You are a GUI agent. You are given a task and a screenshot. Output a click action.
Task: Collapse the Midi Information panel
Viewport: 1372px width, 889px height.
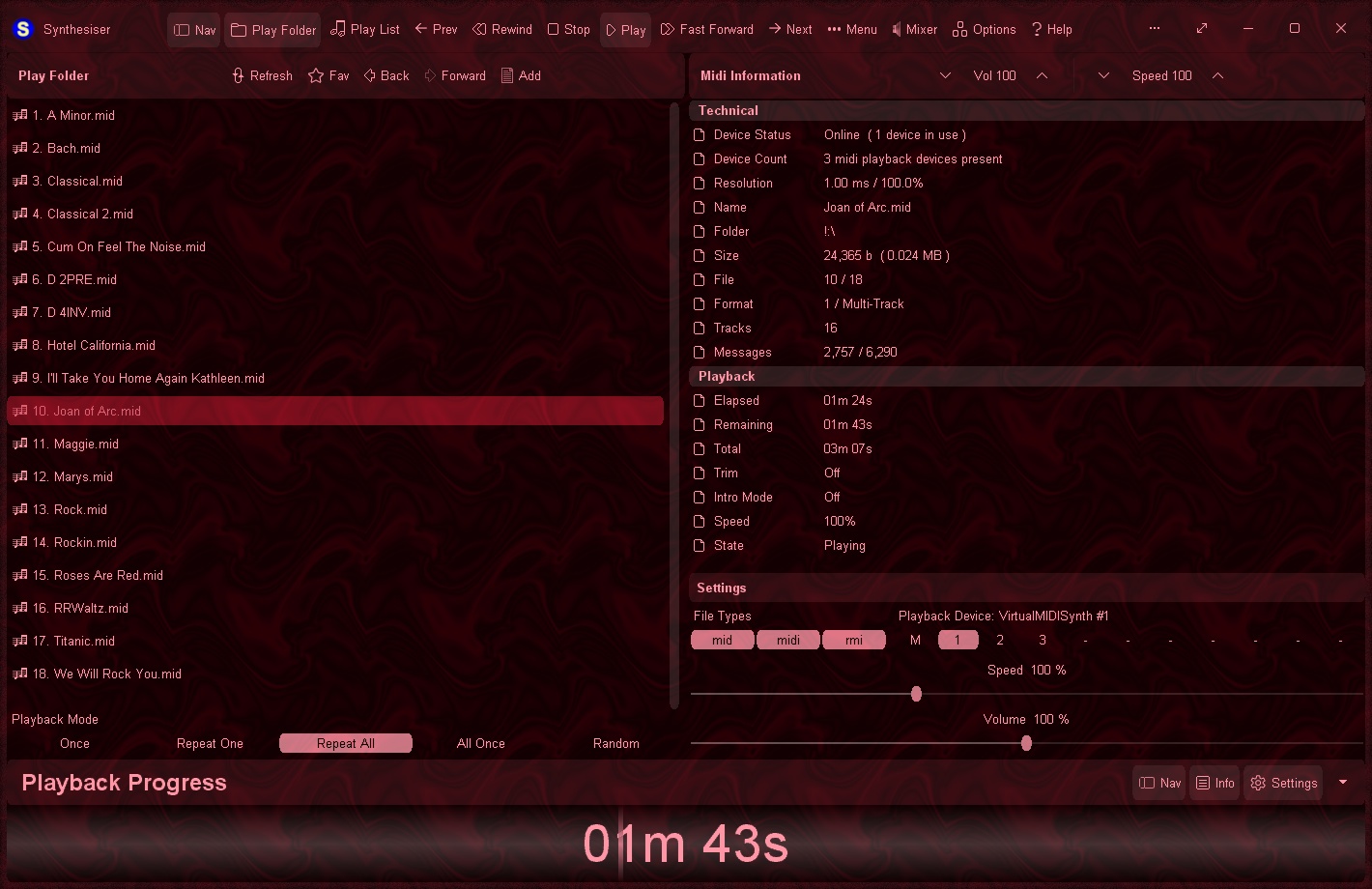(x=945, y=75)
